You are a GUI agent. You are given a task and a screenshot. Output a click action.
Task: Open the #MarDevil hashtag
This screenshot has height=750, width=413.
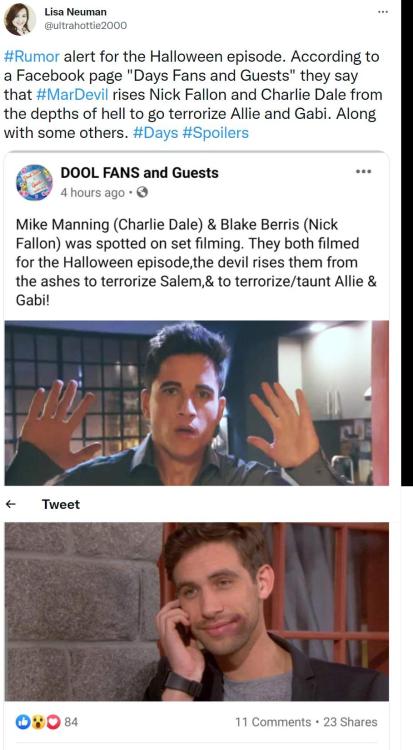pyautogui.click(x=72, y=94)
